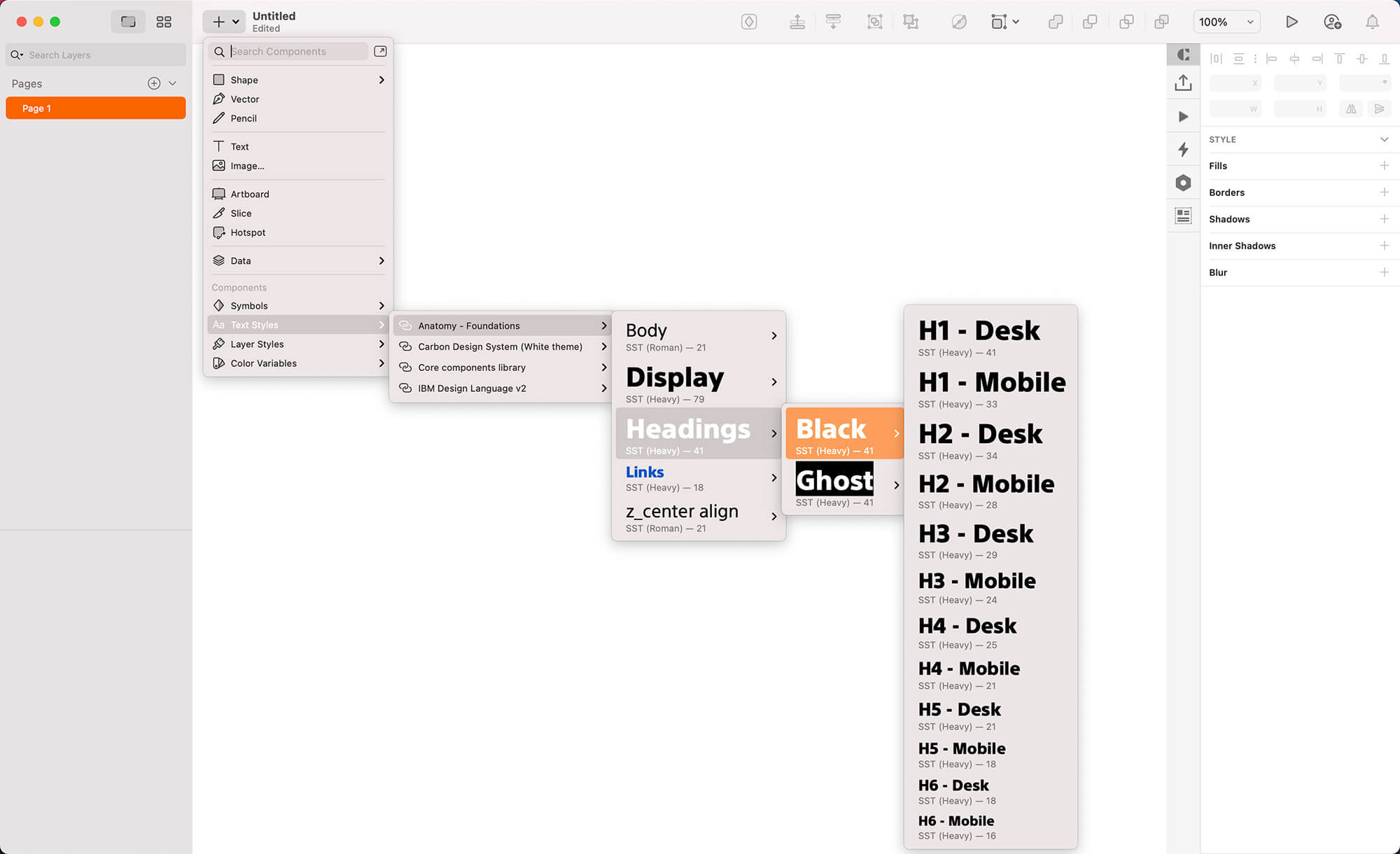Collapse the STYLE section chevron

(1384, 139)
